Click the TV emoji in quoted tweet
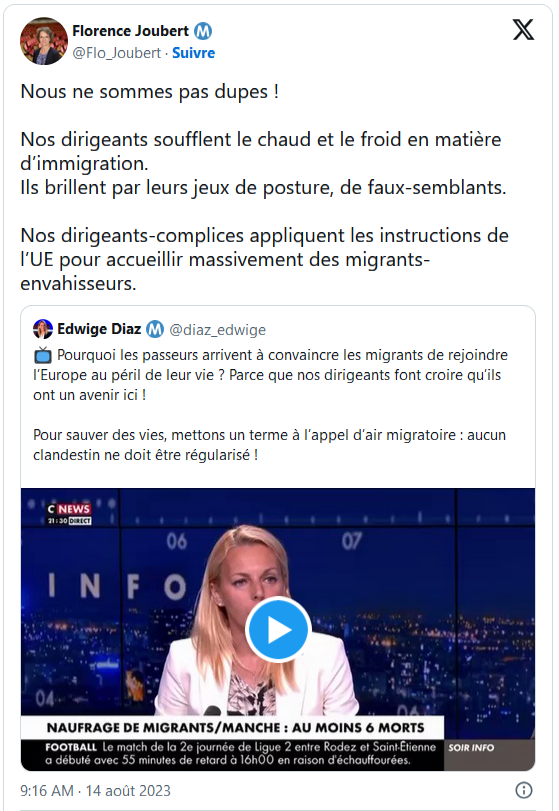559x811 pixels. [x=43, y=355]
